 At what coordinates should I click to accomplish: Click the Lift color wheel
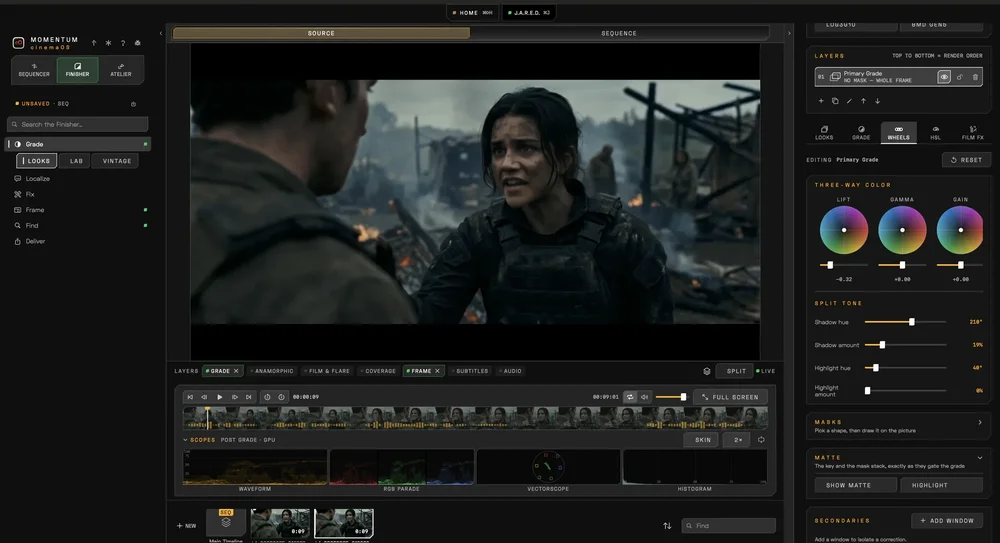pyautogui.click(x=844, y=230)
